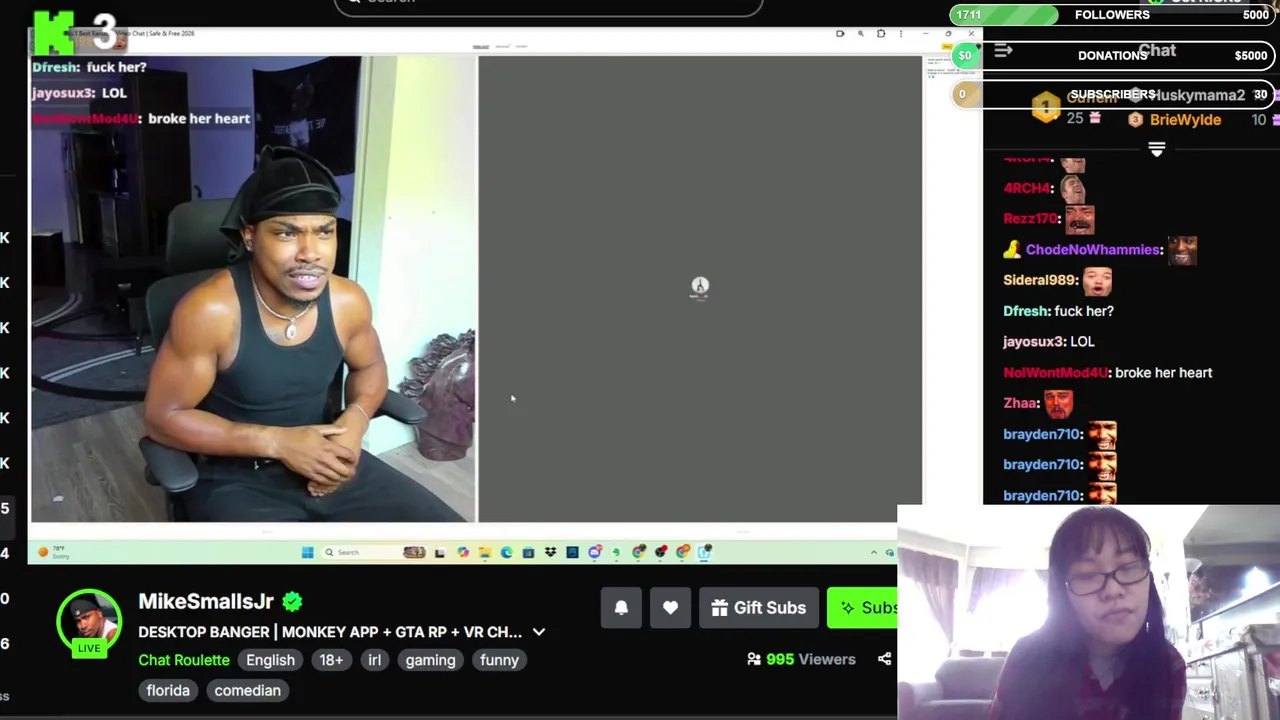This screenshot has width=1280, height=720.
Task: Open Huskymama2 in the gift leaderboard
Action: 1199,95
